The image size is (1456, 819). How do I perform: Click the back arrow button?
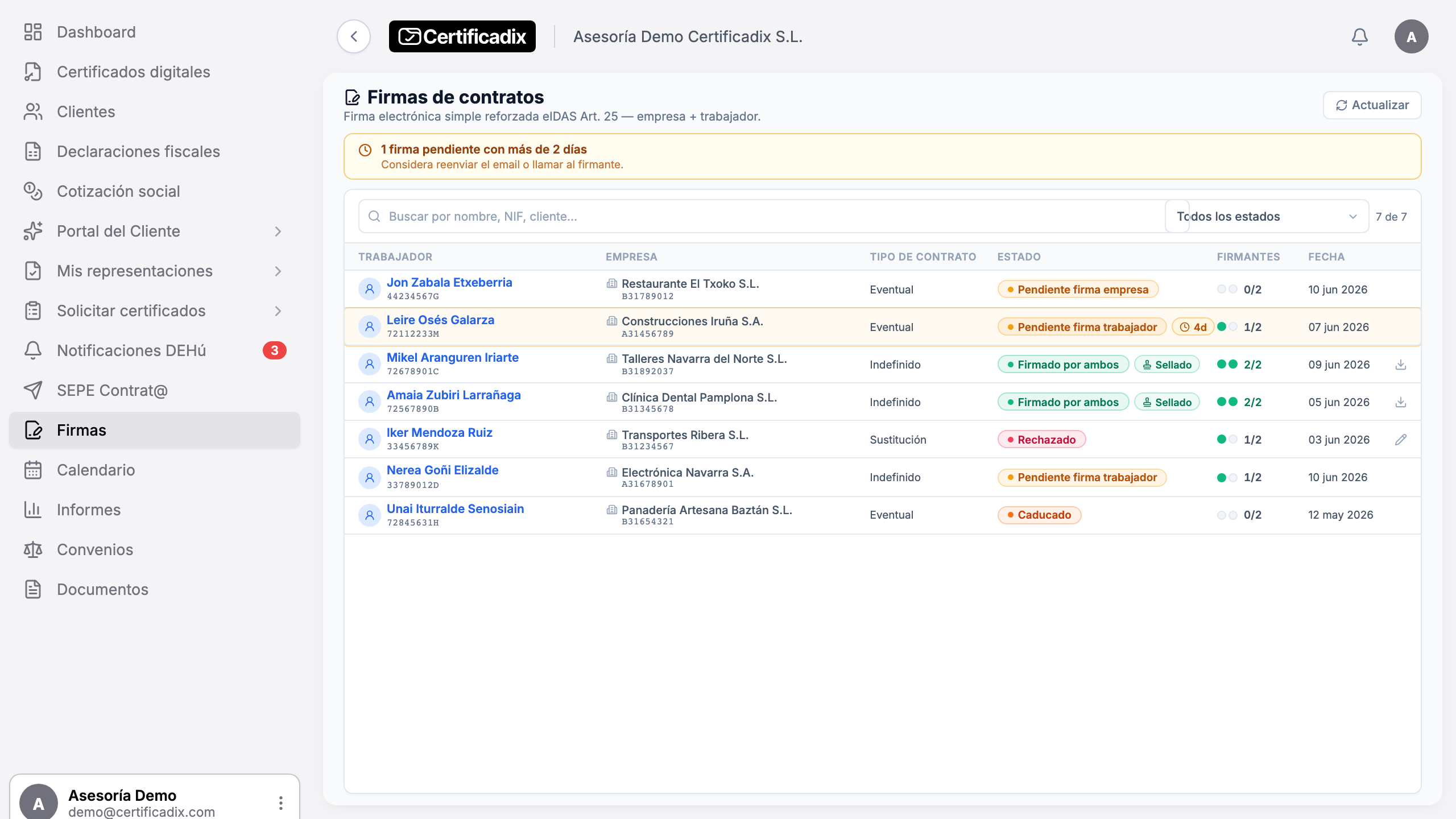(354, 37)
